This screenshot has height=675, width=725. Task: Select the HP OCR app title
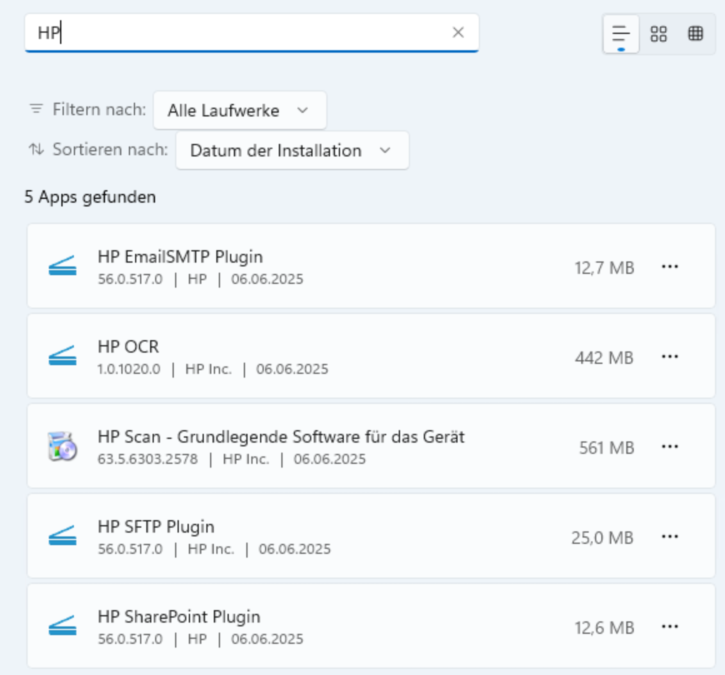(128, 347)
